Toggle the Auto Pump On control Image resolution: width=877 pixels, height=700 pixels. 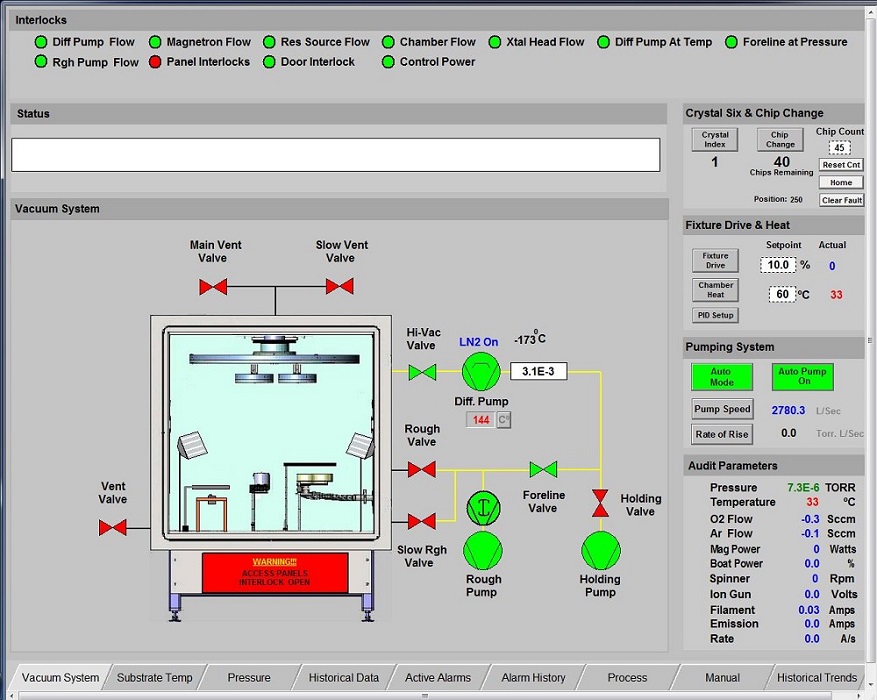tap(801, 377)
